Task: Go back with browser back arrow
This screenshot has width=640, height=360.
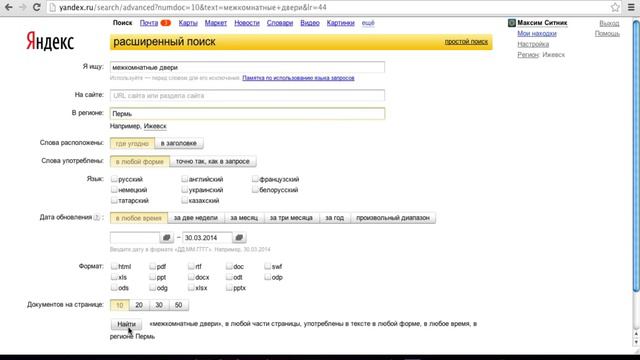Action: (x=9, y=7)
